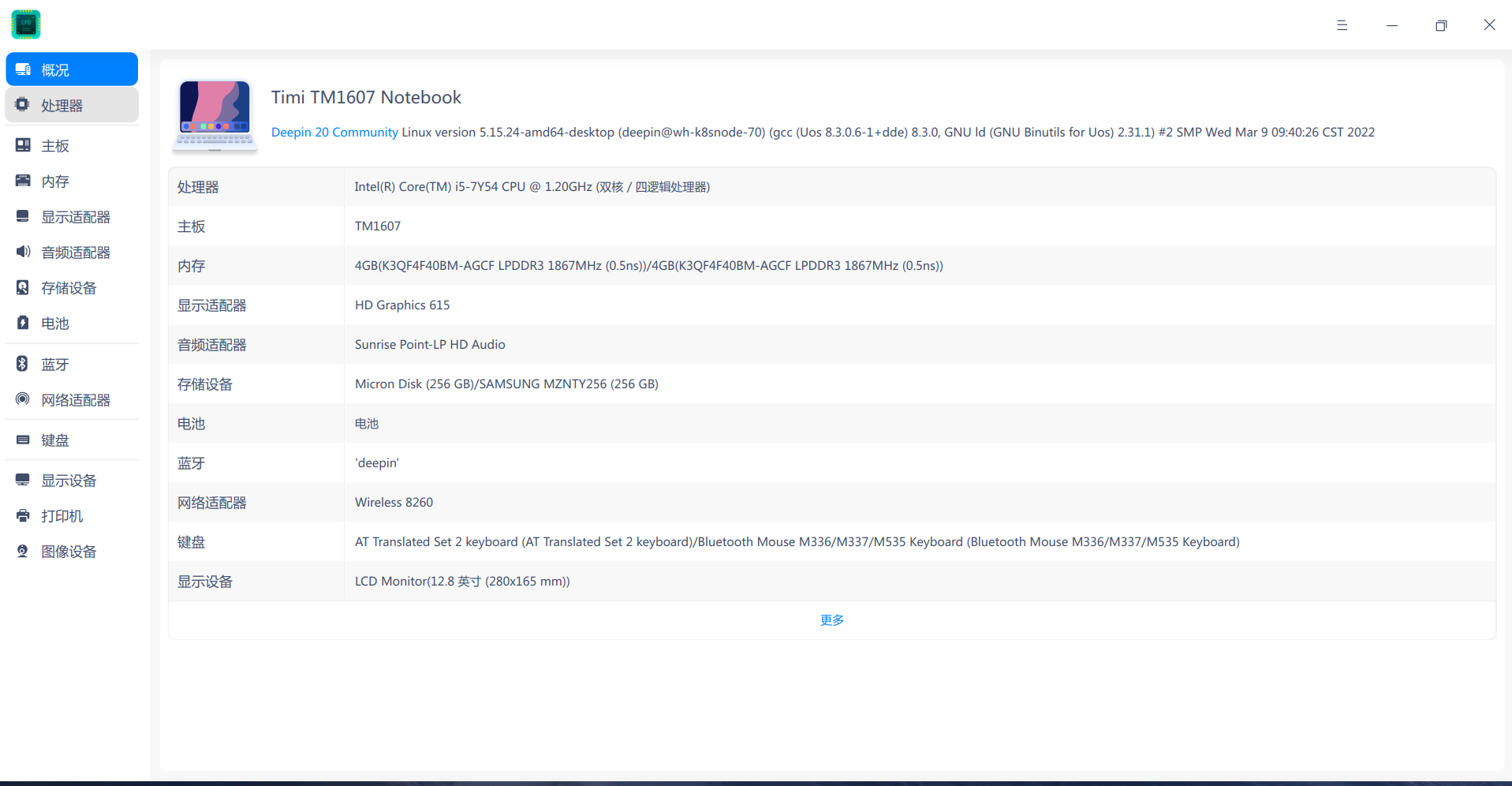The image size is (1512, 786).
Task: Click the 显示适配器 row label in table
Action: coord(212,305)
